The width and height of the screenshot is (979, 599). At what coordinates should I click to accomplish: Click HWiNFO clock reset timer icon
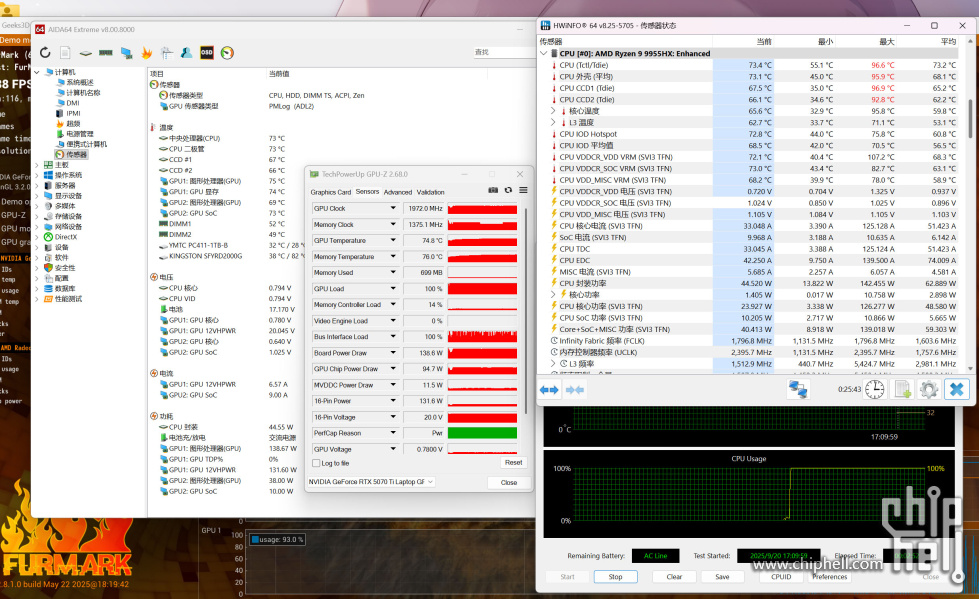pos(875,389)
